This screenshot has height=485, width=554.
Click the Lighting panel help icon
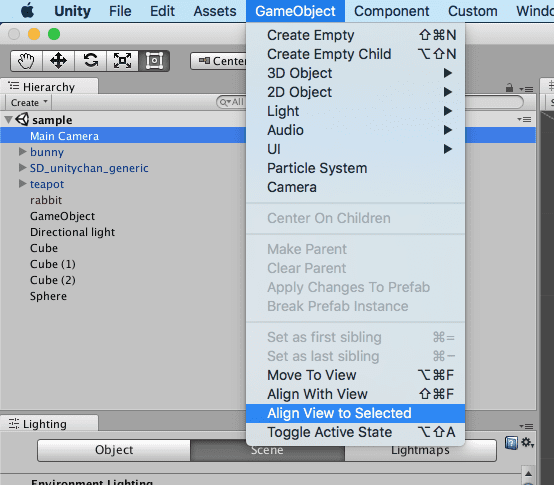(x=511, y=443)
